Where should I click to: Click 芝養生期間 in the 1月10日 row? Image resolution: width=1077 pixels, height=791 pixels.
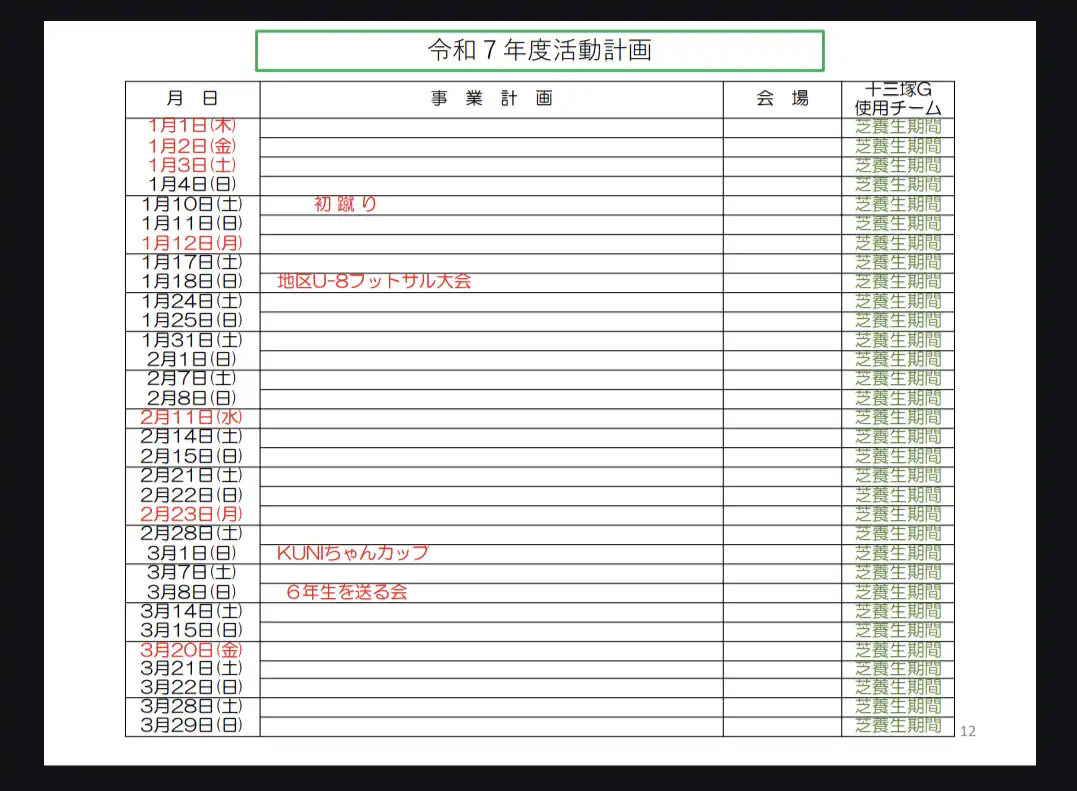coord(898,204)
